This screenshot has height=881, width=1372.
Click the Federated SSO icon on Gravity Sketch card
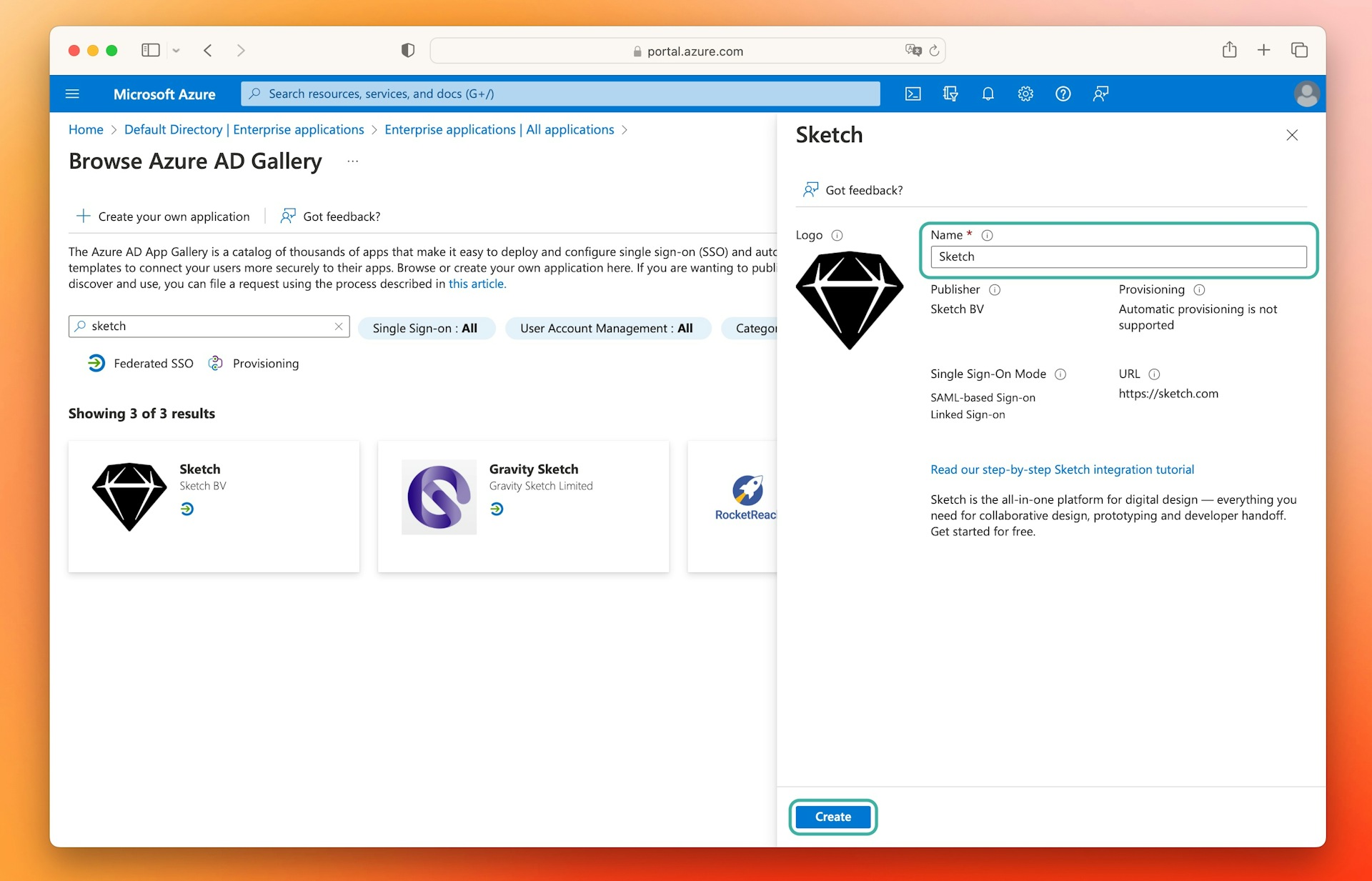[x=497, y=509]
